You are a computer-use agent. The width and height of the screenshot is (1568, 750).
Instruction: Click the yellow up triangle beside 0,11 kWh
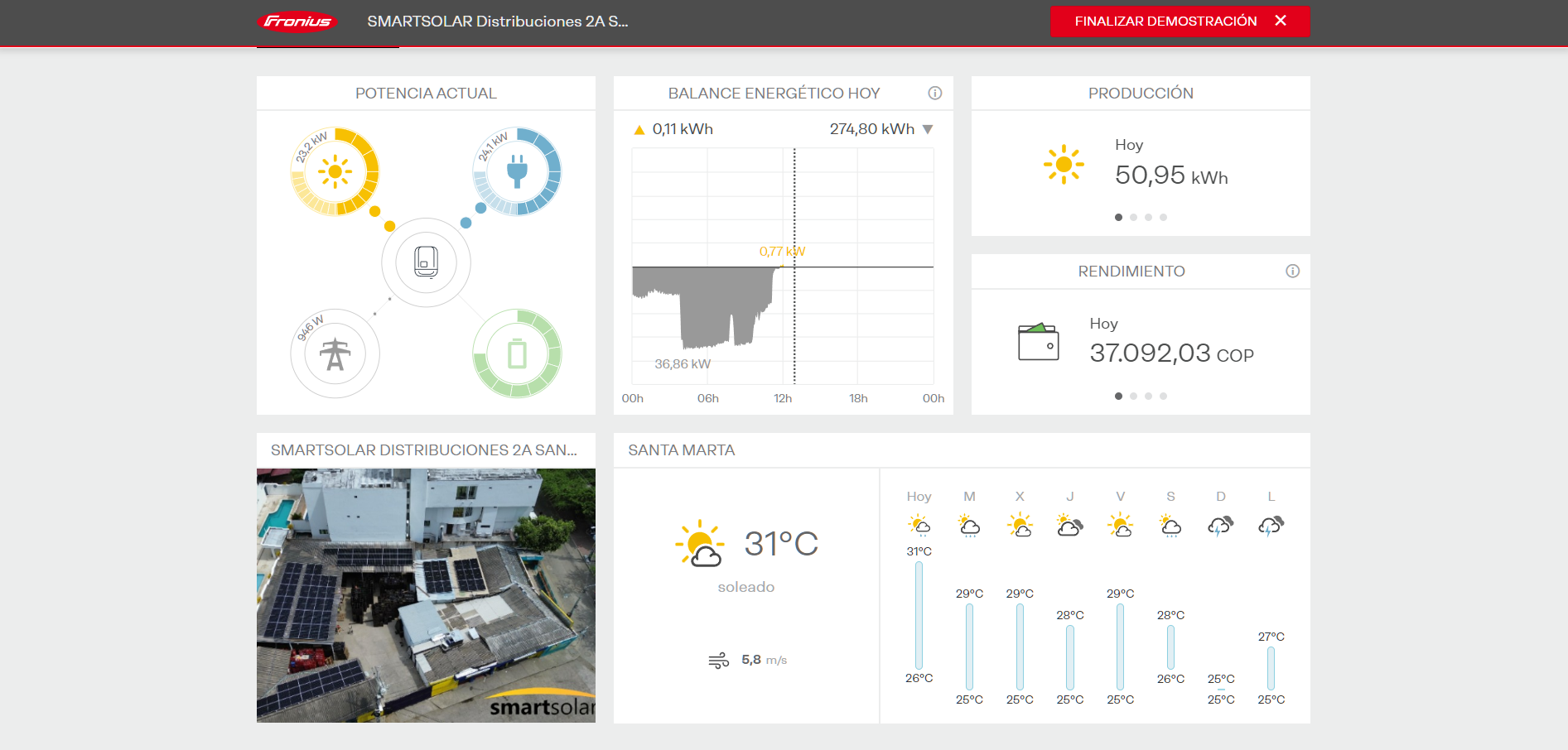point(639,130)
